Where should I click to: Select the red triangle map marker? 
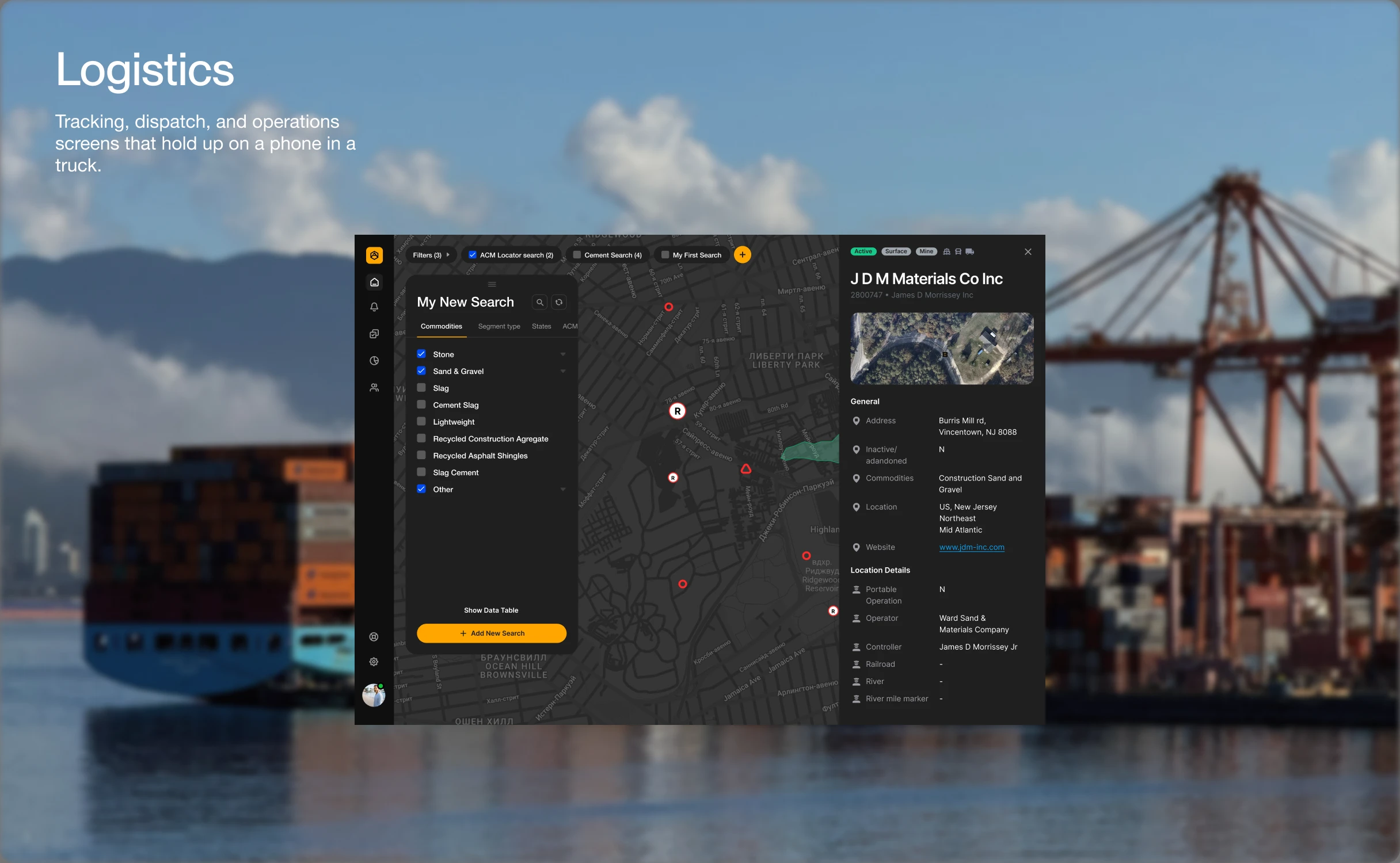click(x=746, y=469)
